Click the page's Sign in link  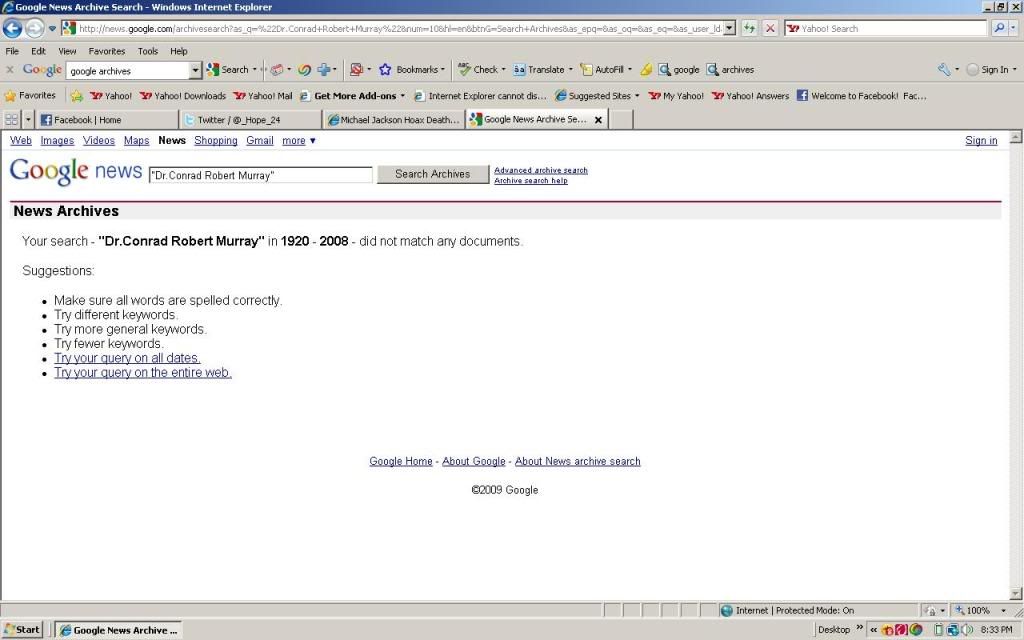[x=981, y=140]
